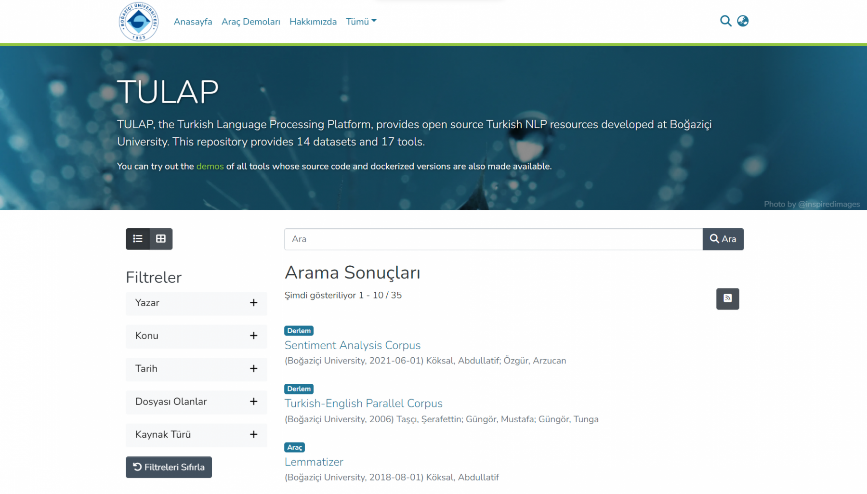Image resolution: width=867 pixels, height=494 pixels.
Task: Expand the Tarih filter
Action: click(253, 369)
